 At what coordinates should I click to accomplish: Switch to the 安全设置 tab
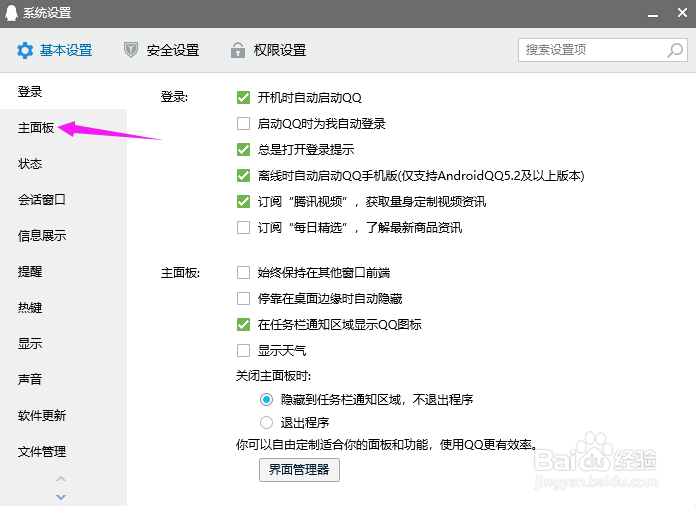(x=162, y=50)
